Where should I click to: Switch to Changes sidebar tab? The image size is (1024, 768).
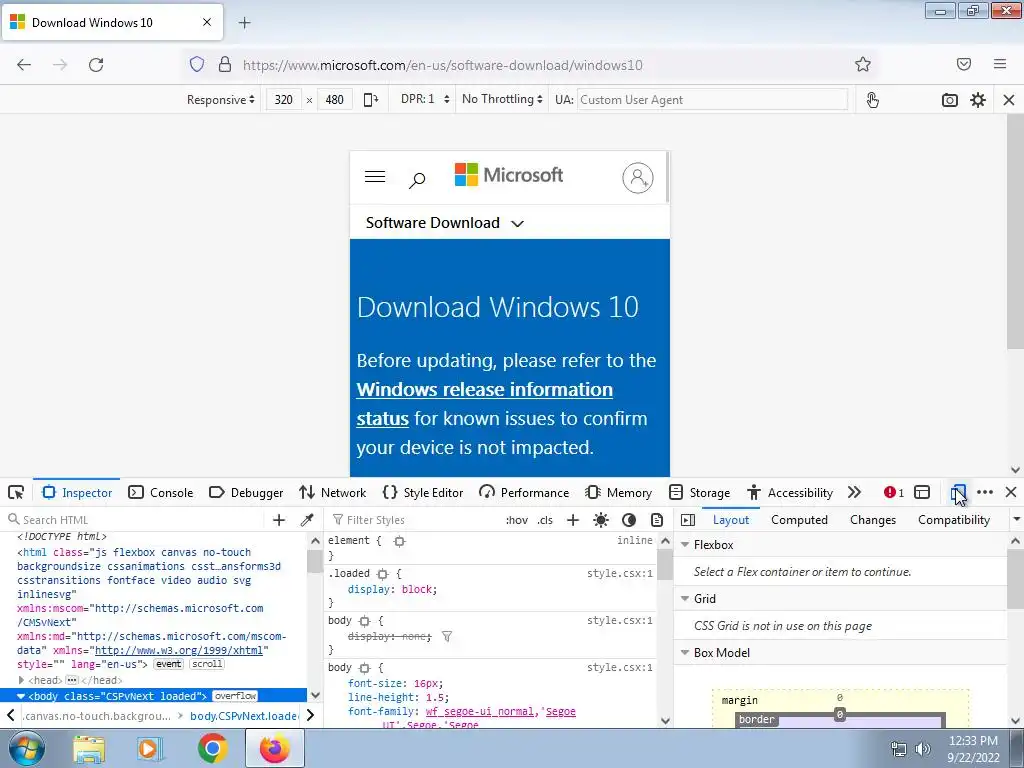click(873, 520)
